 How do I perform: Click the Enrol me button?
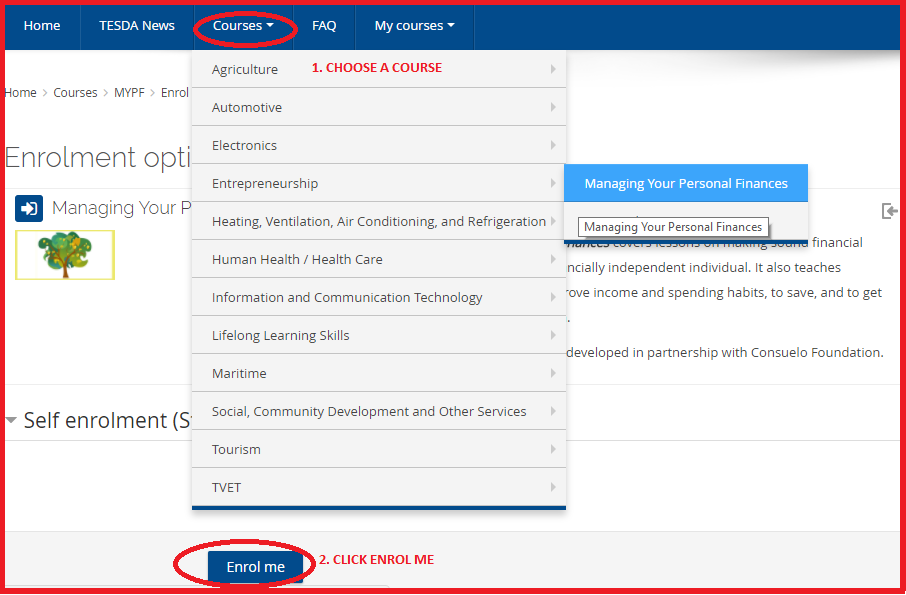coord(255,567)
